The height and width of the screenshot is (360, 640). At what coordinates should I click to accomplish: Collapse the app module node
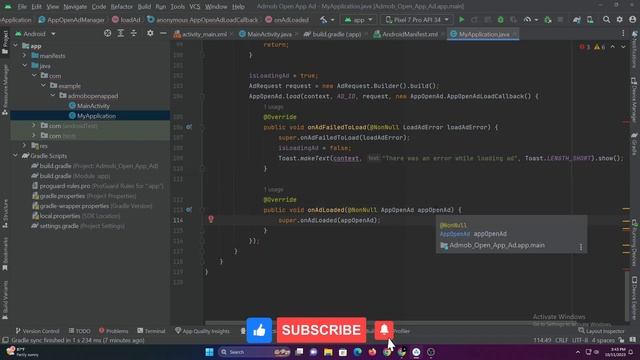[x=16, y=46]
